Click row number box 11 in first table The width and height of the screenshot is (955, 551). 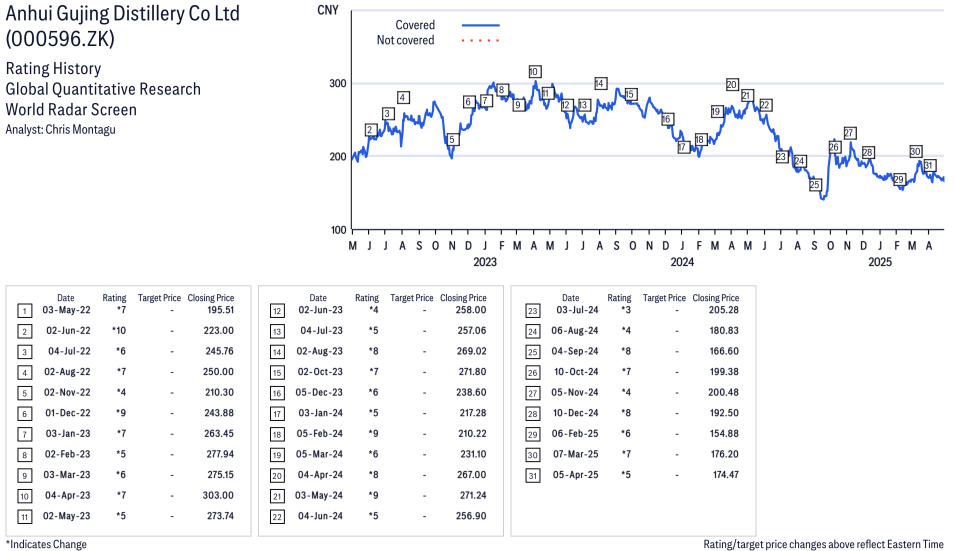24,518
